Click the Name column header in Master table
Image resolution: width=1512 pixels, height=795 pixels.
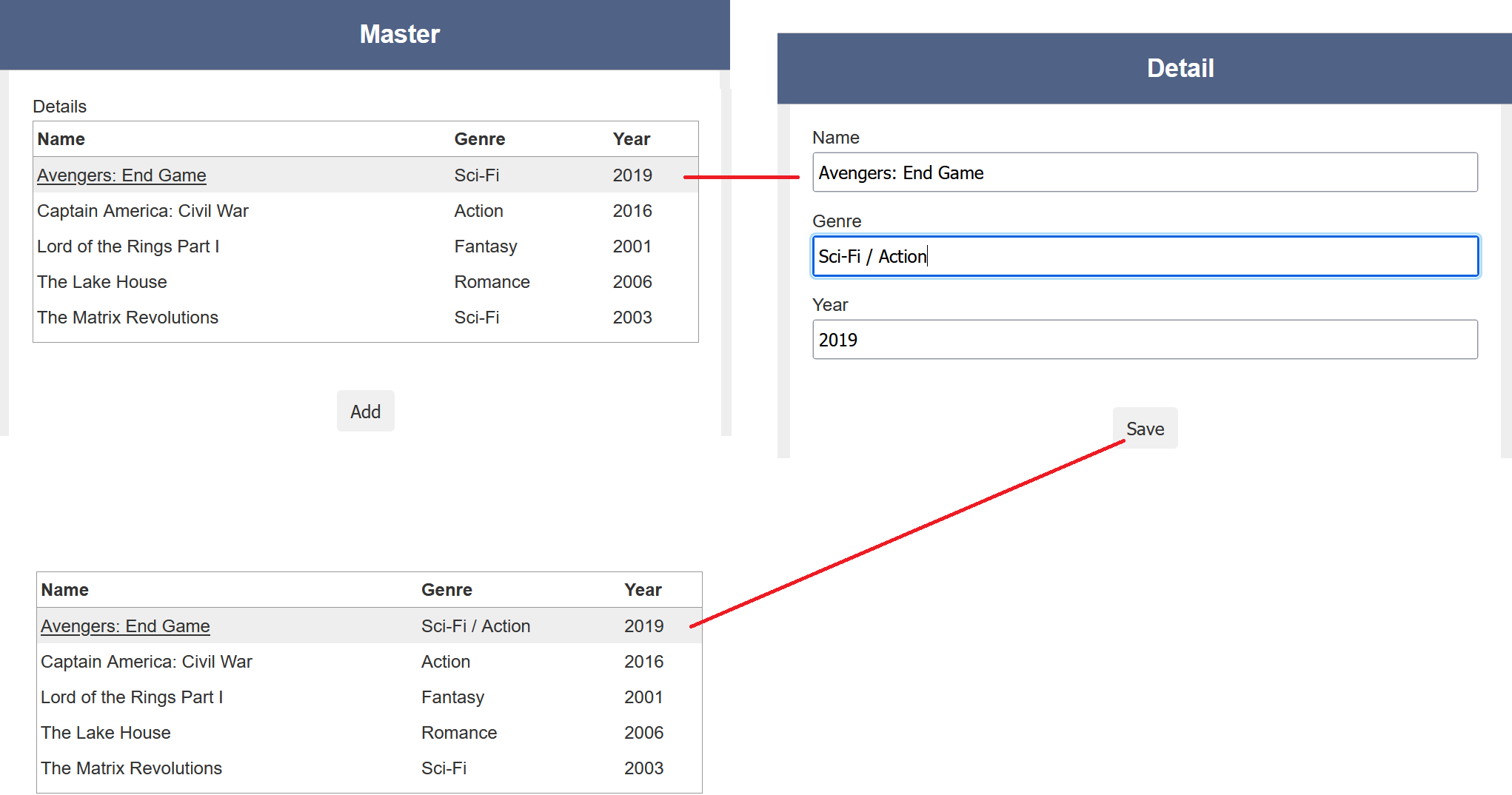point(61,139)
